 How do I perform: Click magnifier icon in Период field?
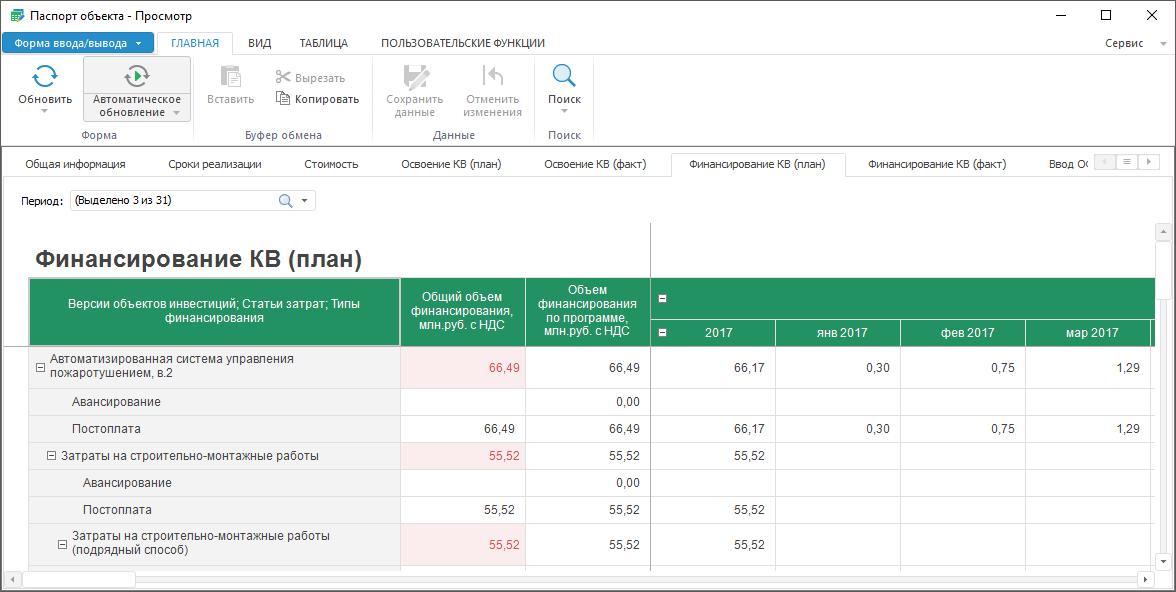[x=285, y=201]
